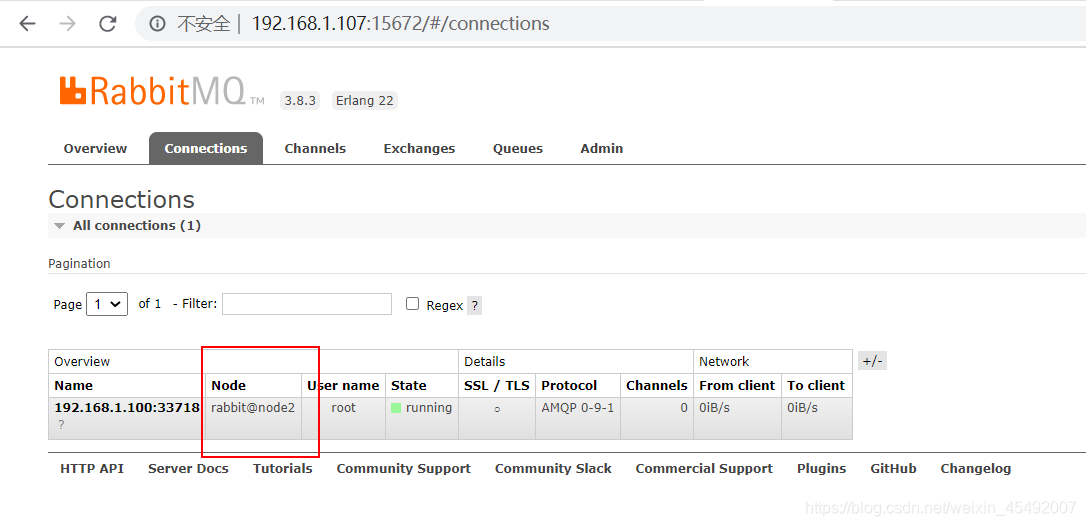Open connection 192.168.1.100:33718

coord(127,407)
